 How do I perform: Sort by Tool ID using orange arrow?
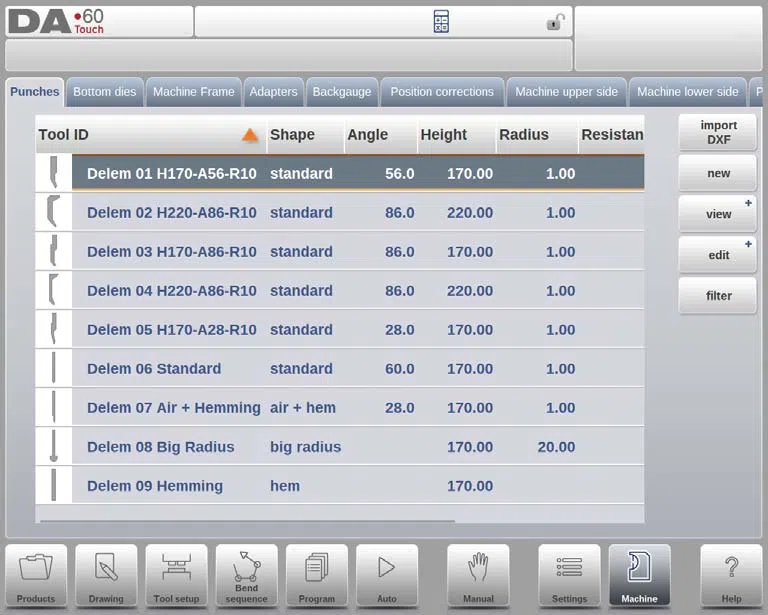pos(250,135)
